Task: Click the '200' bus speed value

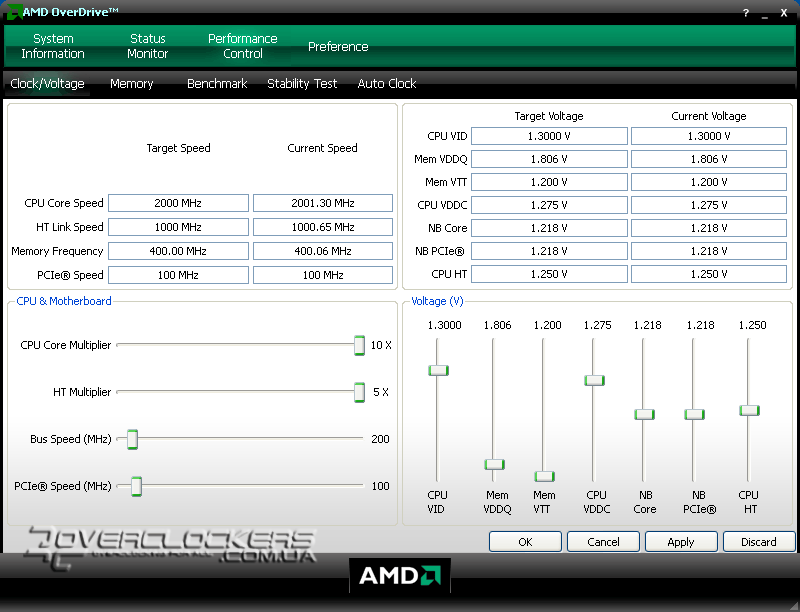Action: click(381, 439)
